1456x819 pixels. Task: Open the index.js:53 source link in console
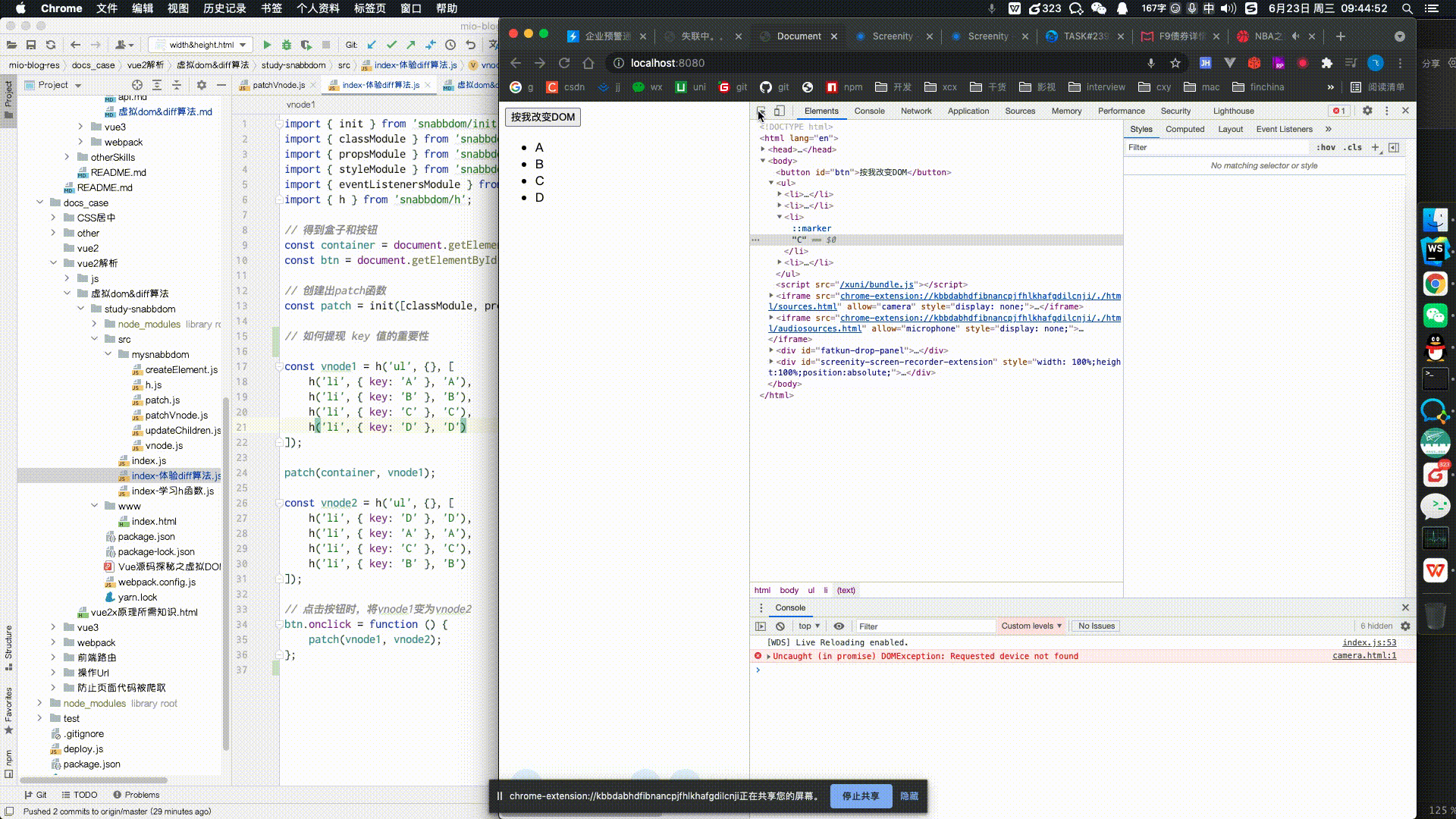pos(1369,643)
